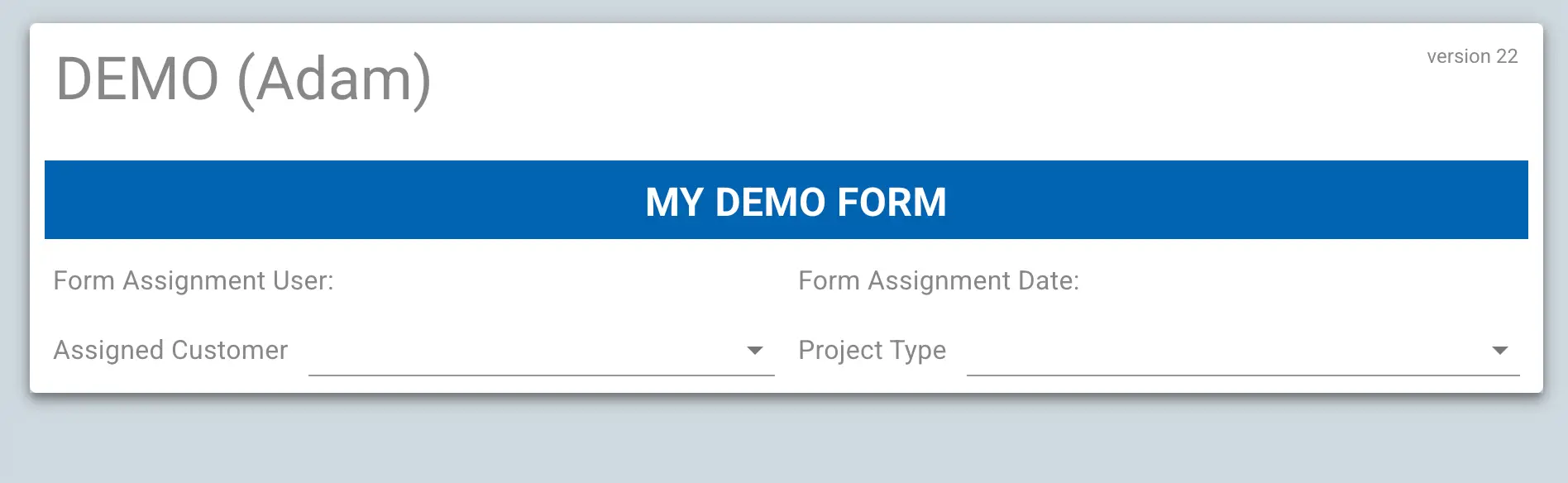Image resolution: width=1568 pixels, height=483 pixels.
Task: Click the version 22 label
Action: pos(1472,56)
